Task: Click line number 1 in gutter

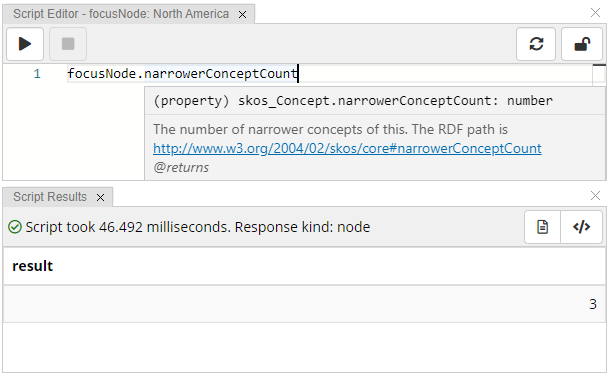Action: pos(37,74)
